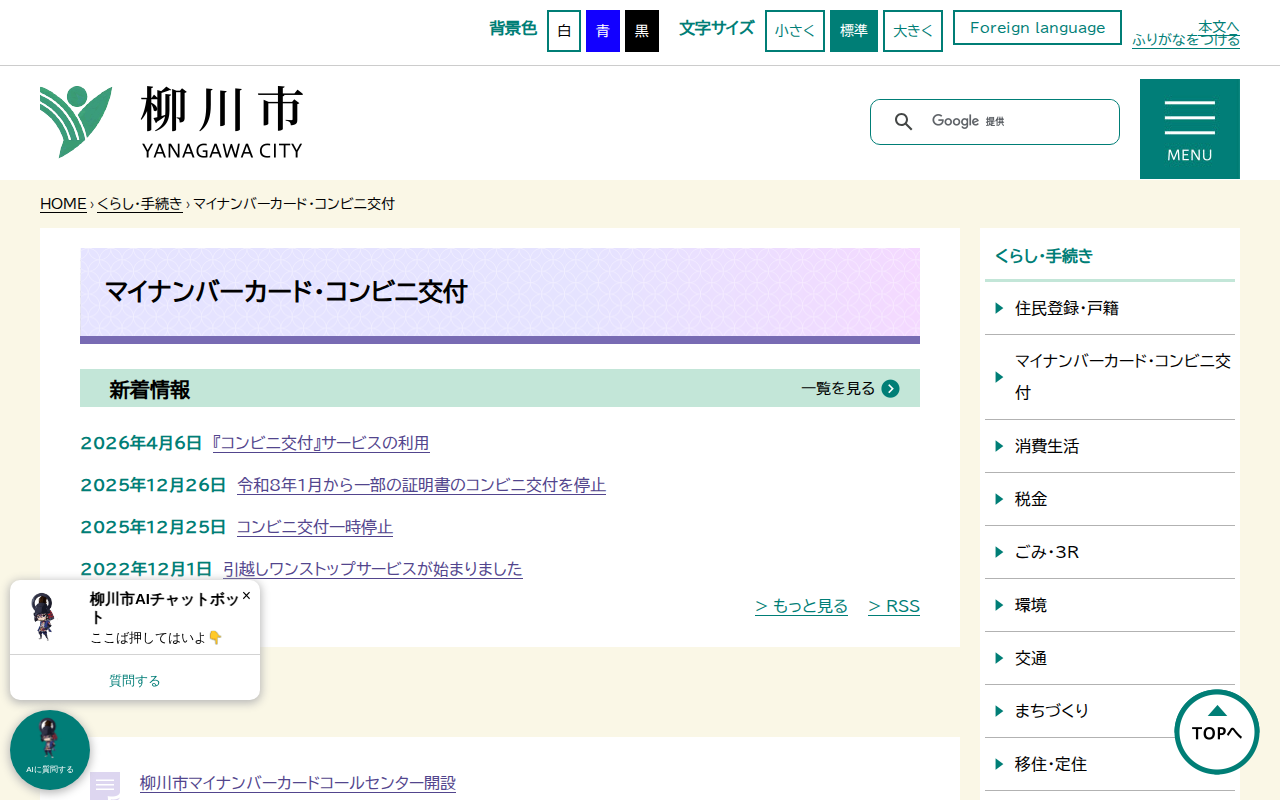
Task: Click the document icon beside コールセンター開設
Action: (x=105, y=785)
